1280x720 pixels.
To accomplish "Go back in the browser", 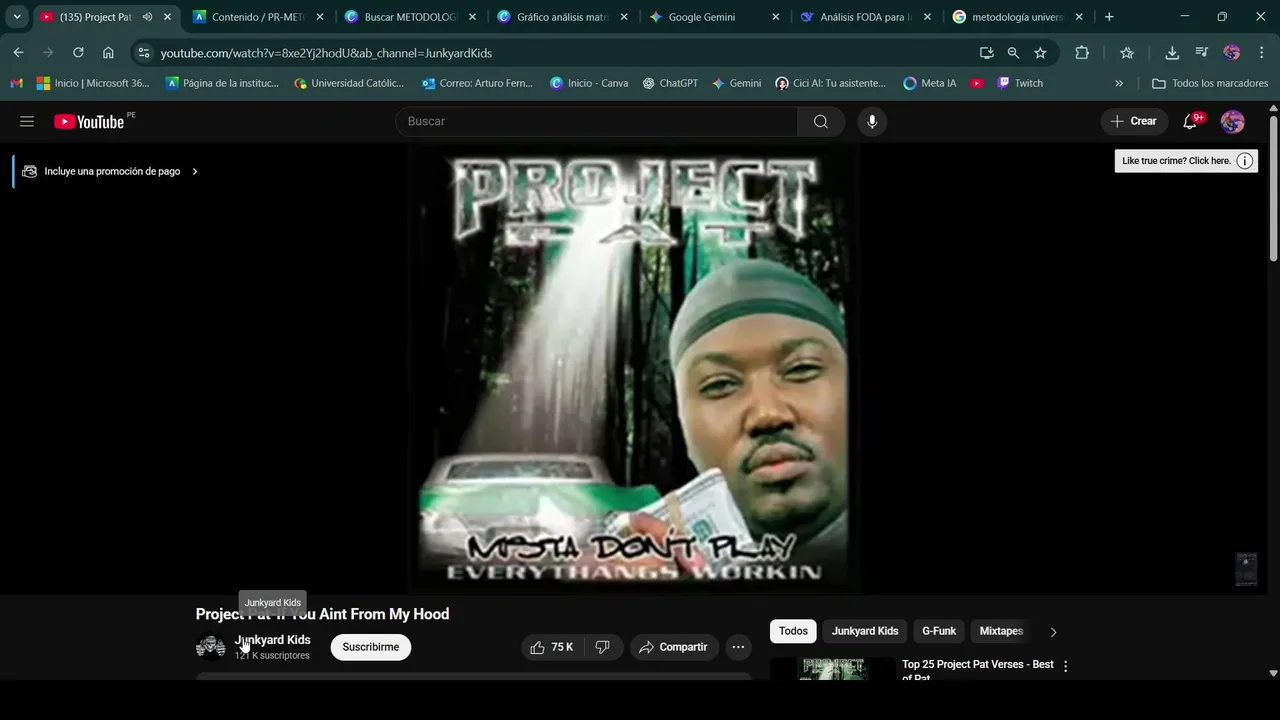I will tap(18, 53).
